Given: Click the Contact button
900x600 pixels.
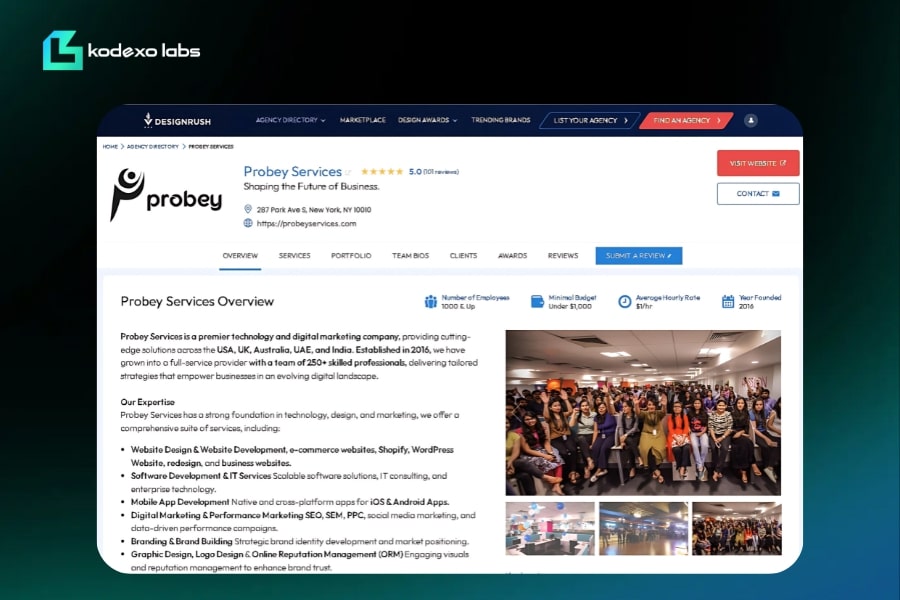Looking at the screenshot, I should (x=758, y=193).
